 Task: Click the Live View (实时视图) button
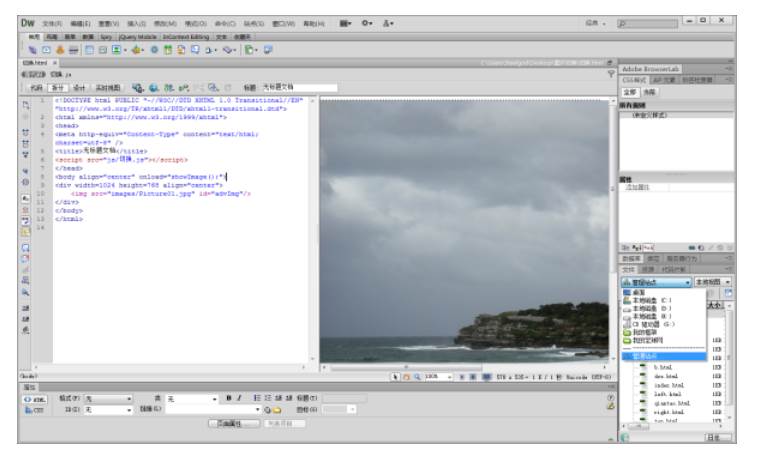point(108,88)
